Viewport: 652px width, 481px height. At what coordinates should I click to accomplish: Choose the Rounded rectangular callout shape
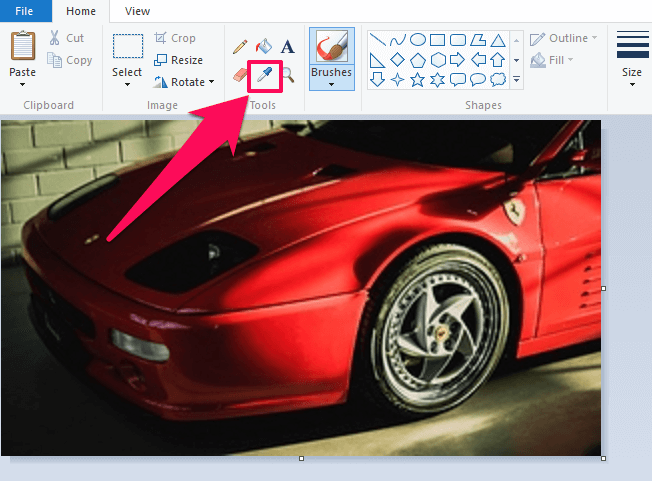point(458,79)
